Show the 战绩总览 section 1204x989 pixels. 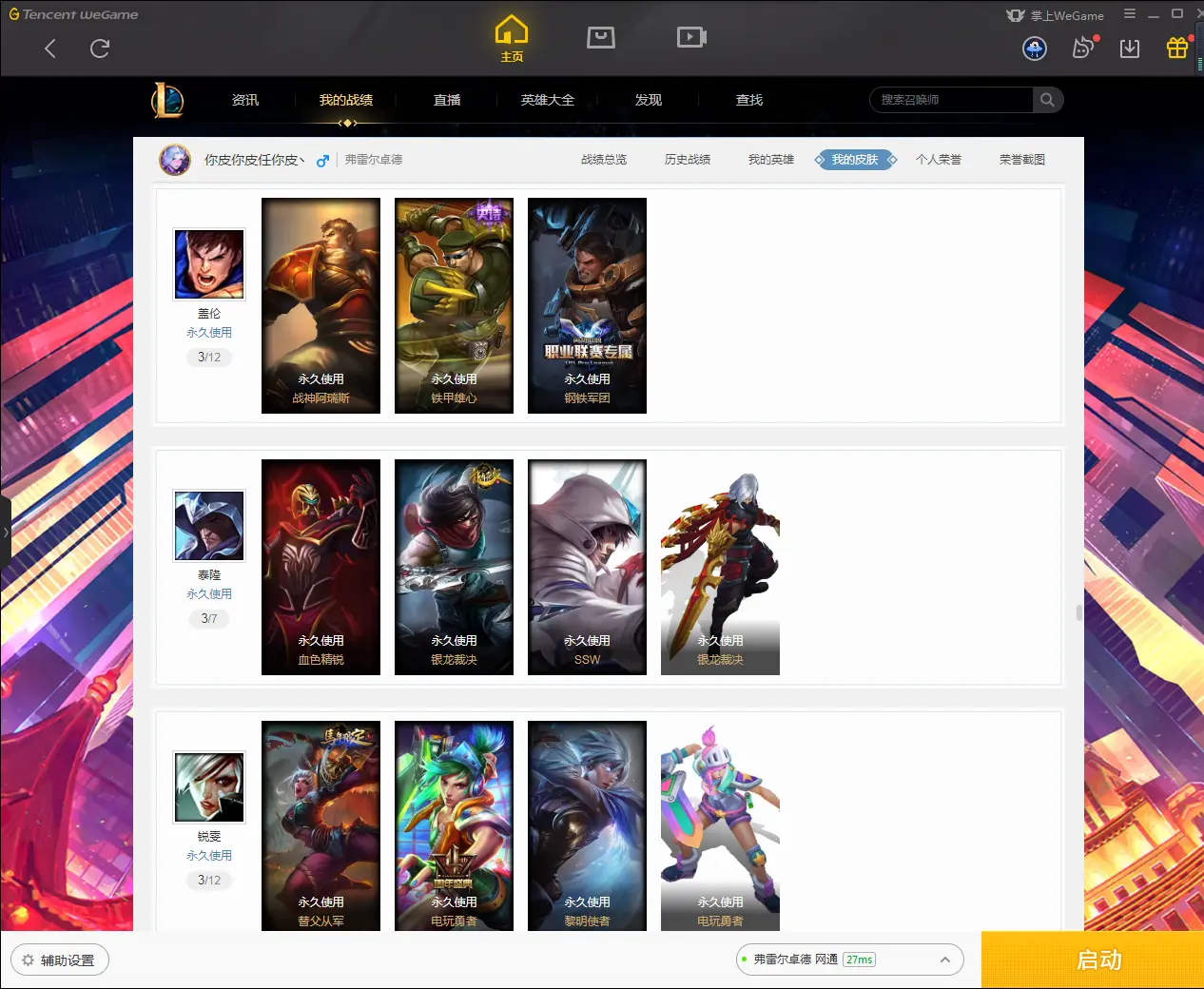click(x=604, y=160)
